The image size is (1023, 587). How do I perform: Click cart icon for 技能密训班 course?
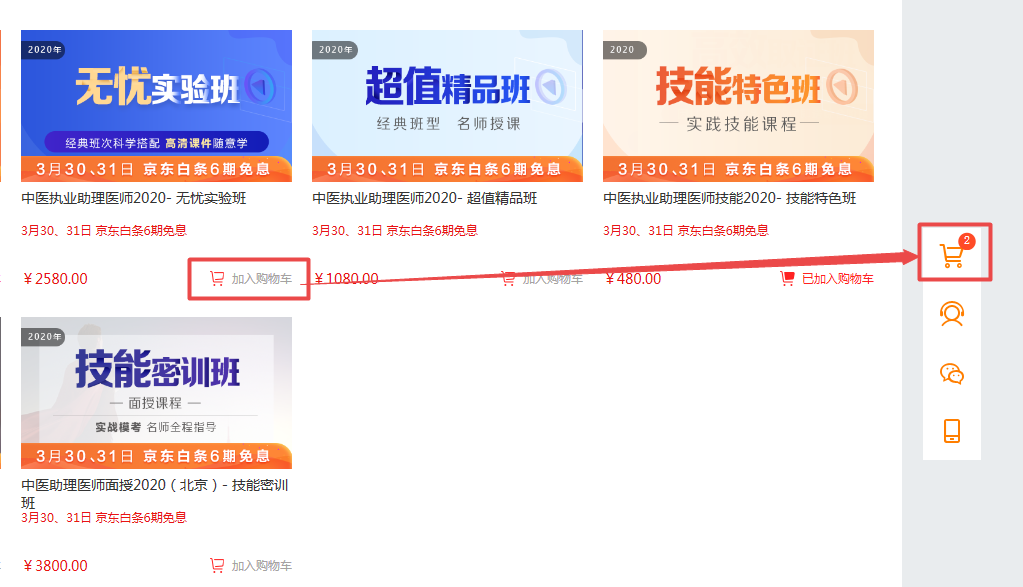tap(217, 565)
